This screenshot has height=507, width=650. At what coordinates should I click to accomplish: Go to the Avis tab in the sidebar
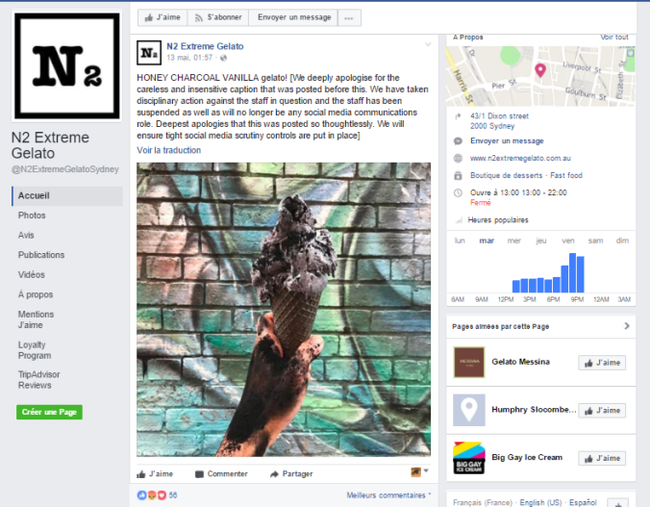(26, 235)
